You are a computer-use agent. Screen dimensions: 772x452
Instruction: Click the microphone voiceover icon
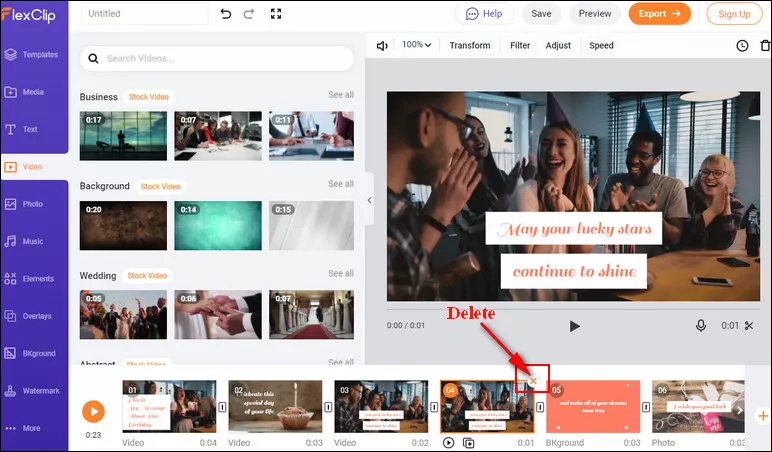click(701, 325)
